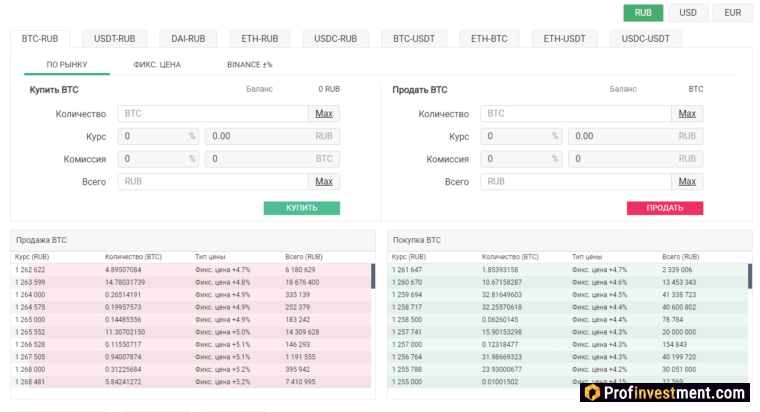
Task: Open the BTC-USDT pair tab
Action: point(414,39)
